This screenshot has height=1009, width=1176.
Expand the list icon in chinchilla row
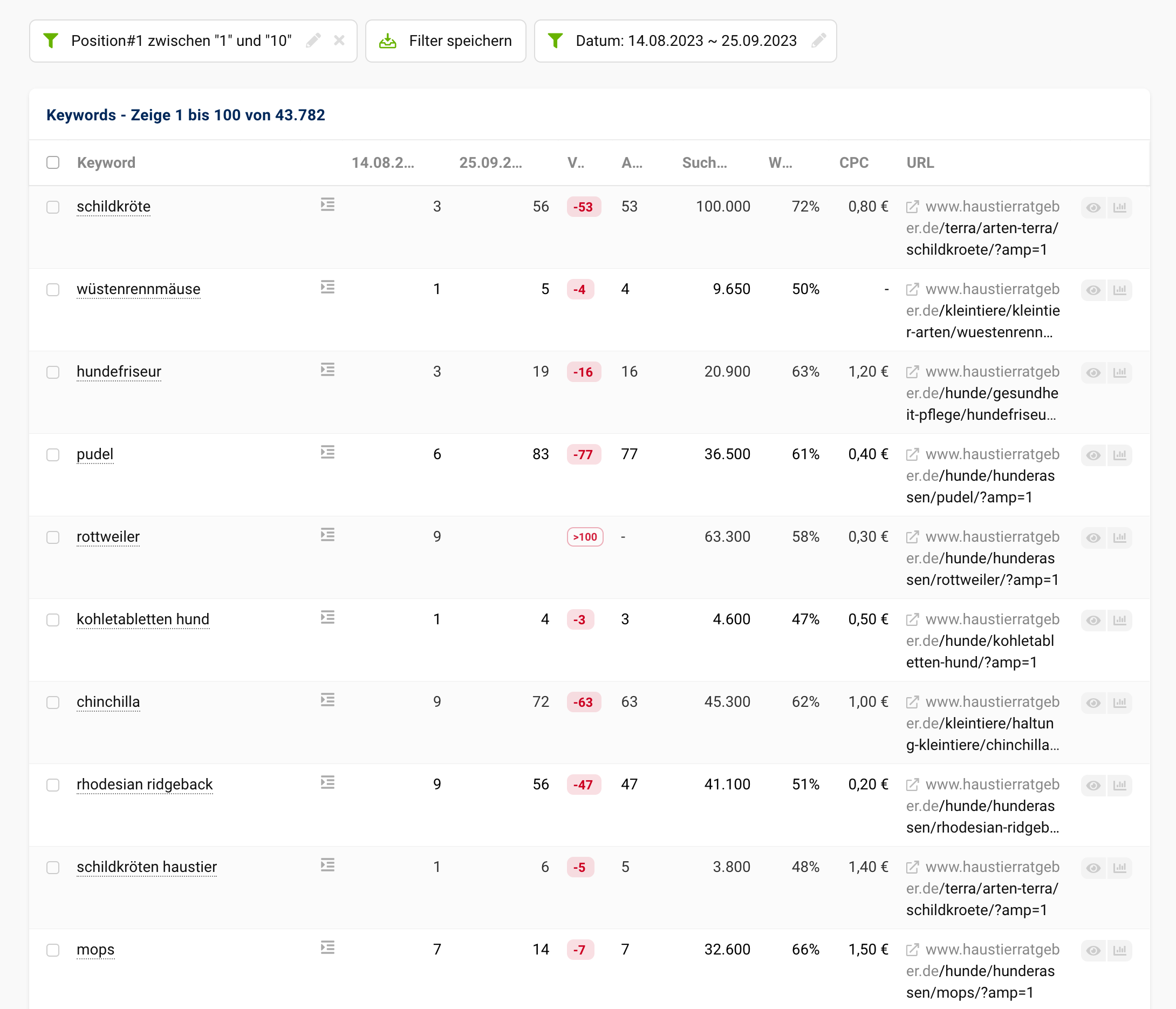(327, 700)
